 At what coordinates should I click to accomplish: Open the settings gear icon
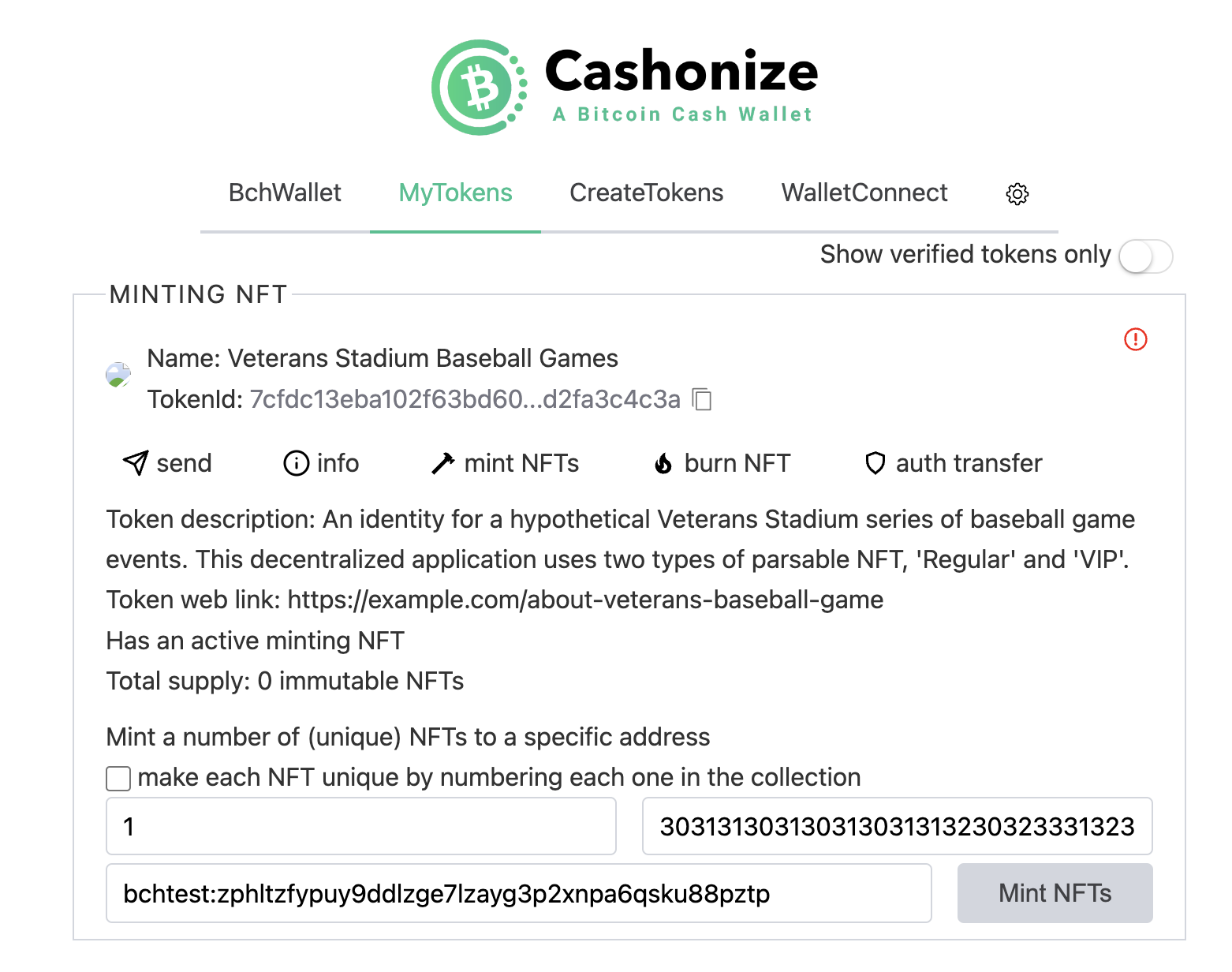[x=1017, y=193]
